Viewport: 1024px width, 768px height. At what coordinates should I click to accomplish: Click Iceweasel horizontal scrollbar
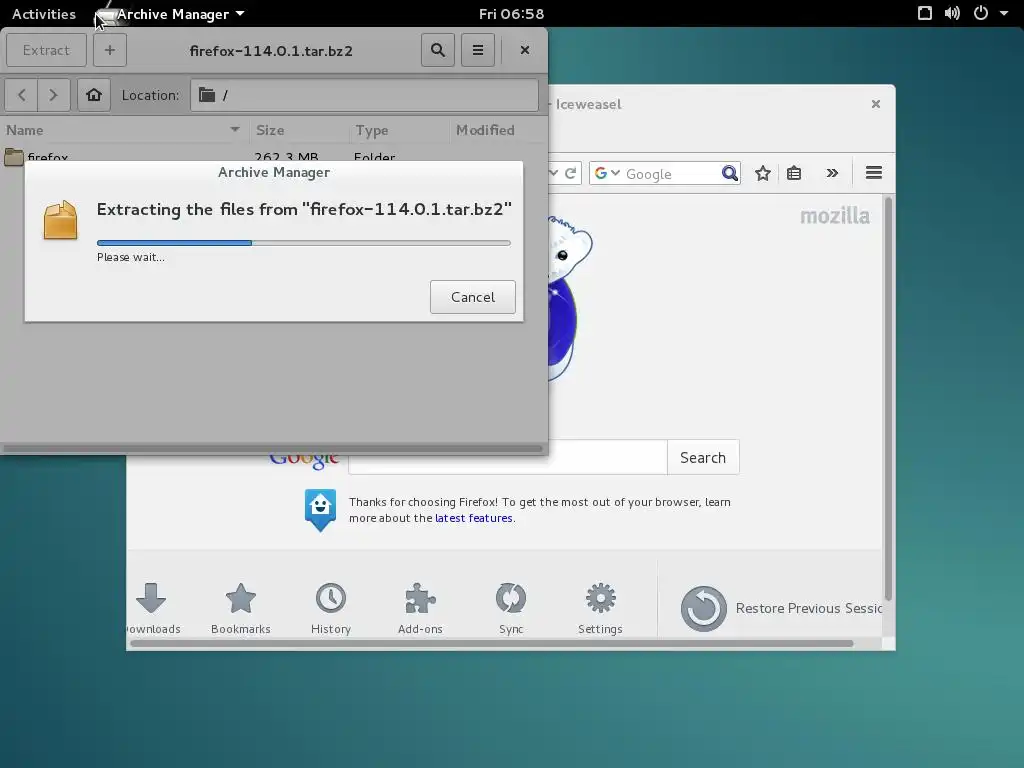pos(491,644)
